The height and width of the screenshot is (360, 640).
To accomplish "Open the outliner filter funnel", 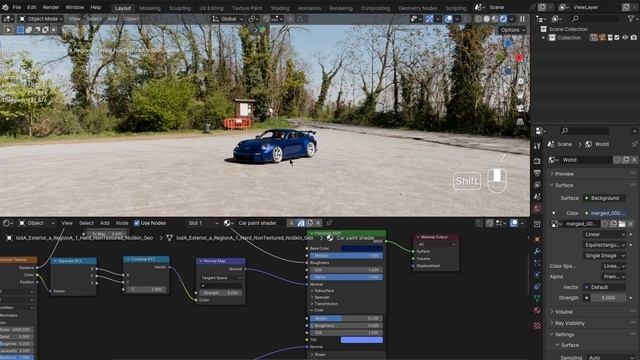I will pos(631,19).
